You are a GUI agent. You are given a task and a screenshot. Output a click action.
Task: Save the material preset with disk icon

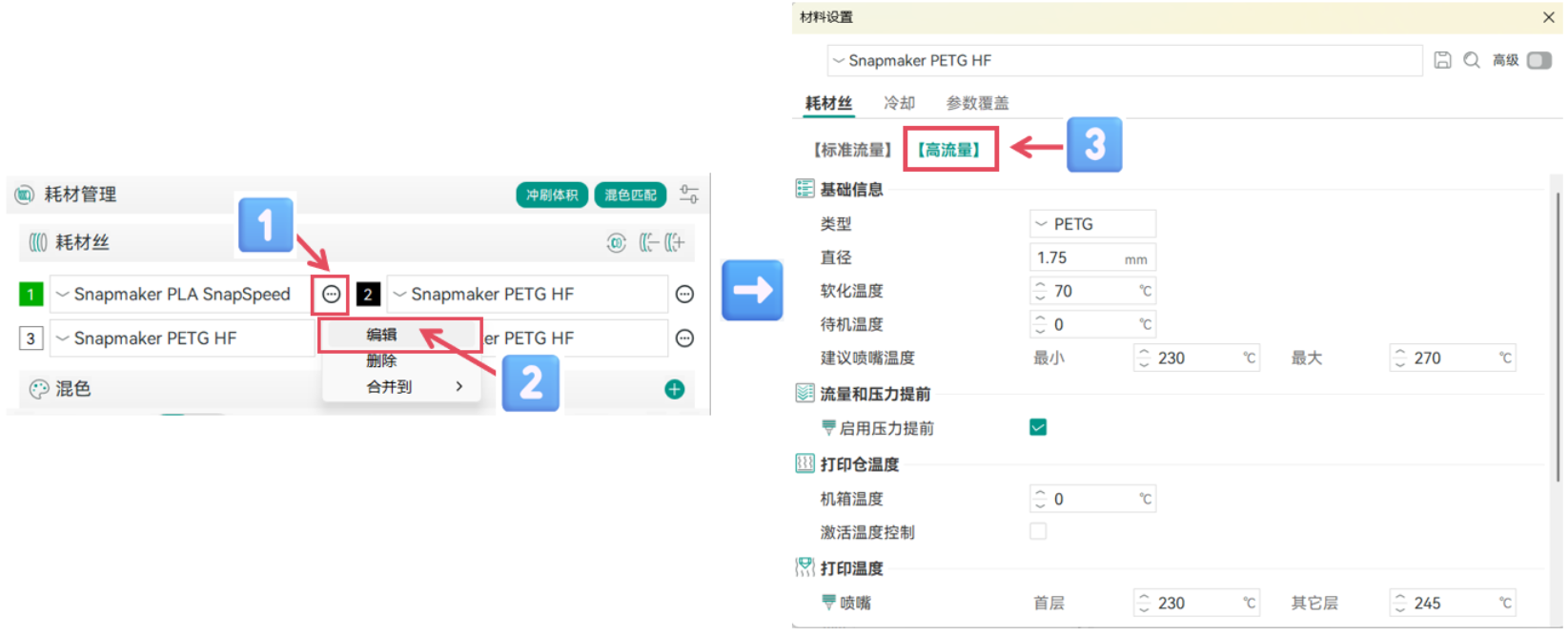point(1442,60)
